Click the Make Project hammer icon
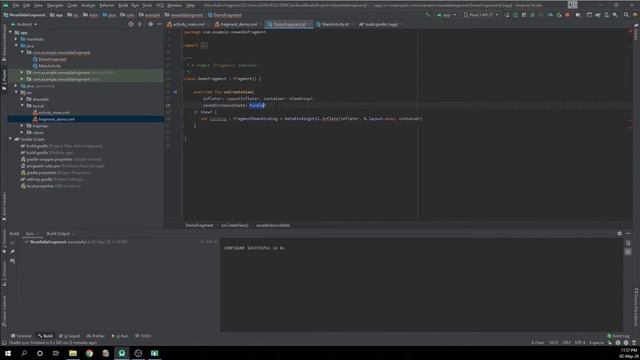The height and width of the screenshot is (360, 640). 428,15
